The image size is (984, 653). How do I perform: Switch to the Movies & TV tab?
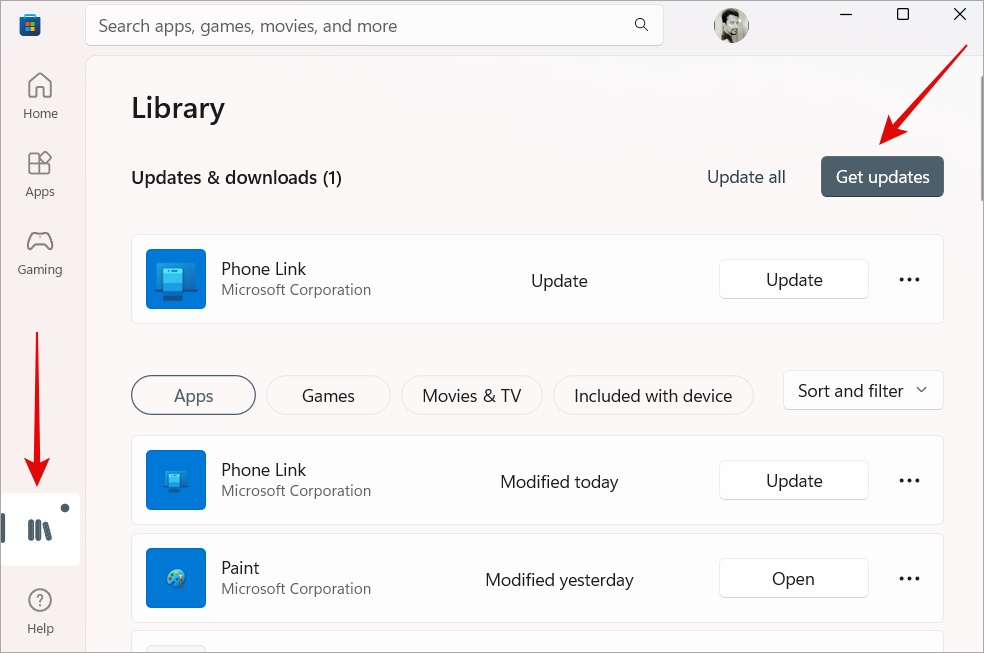click(472, 396)
